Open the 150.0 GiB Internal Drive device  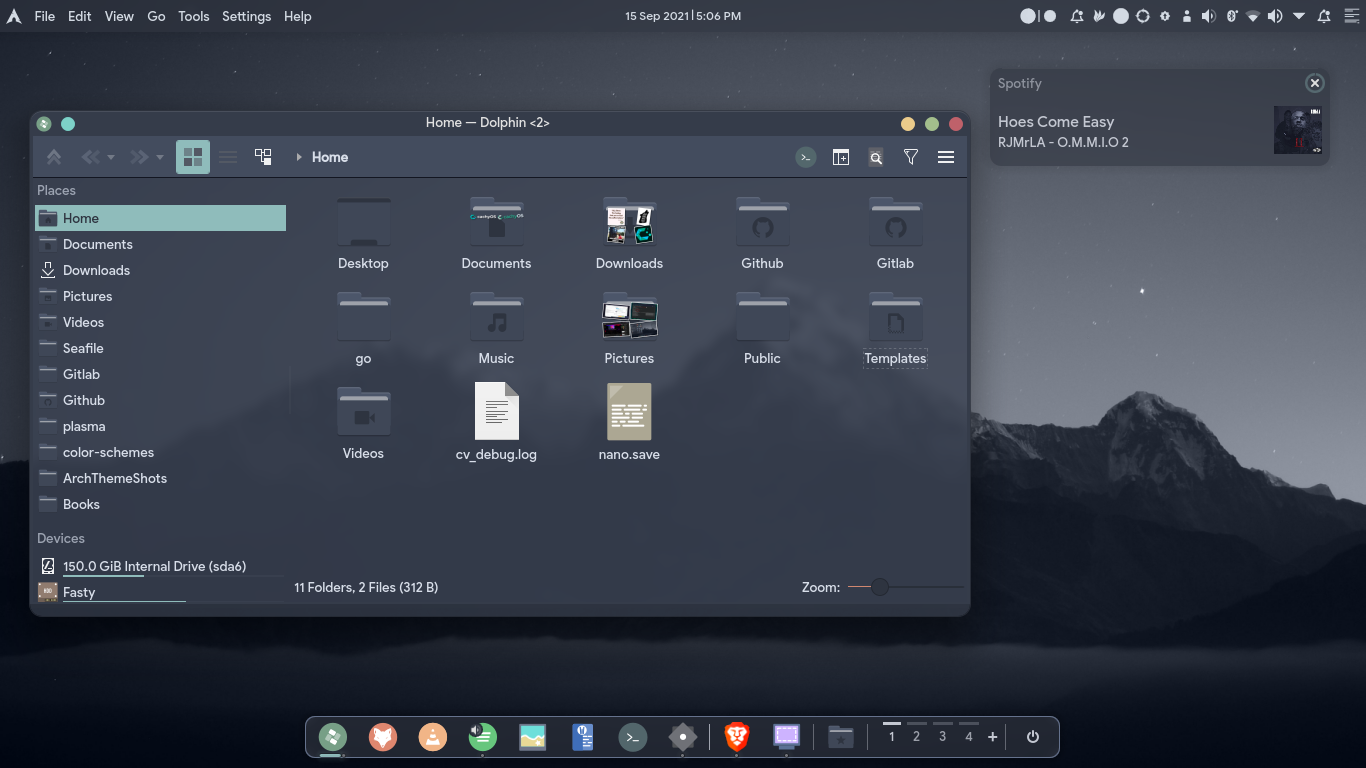[x=160, y=566]
